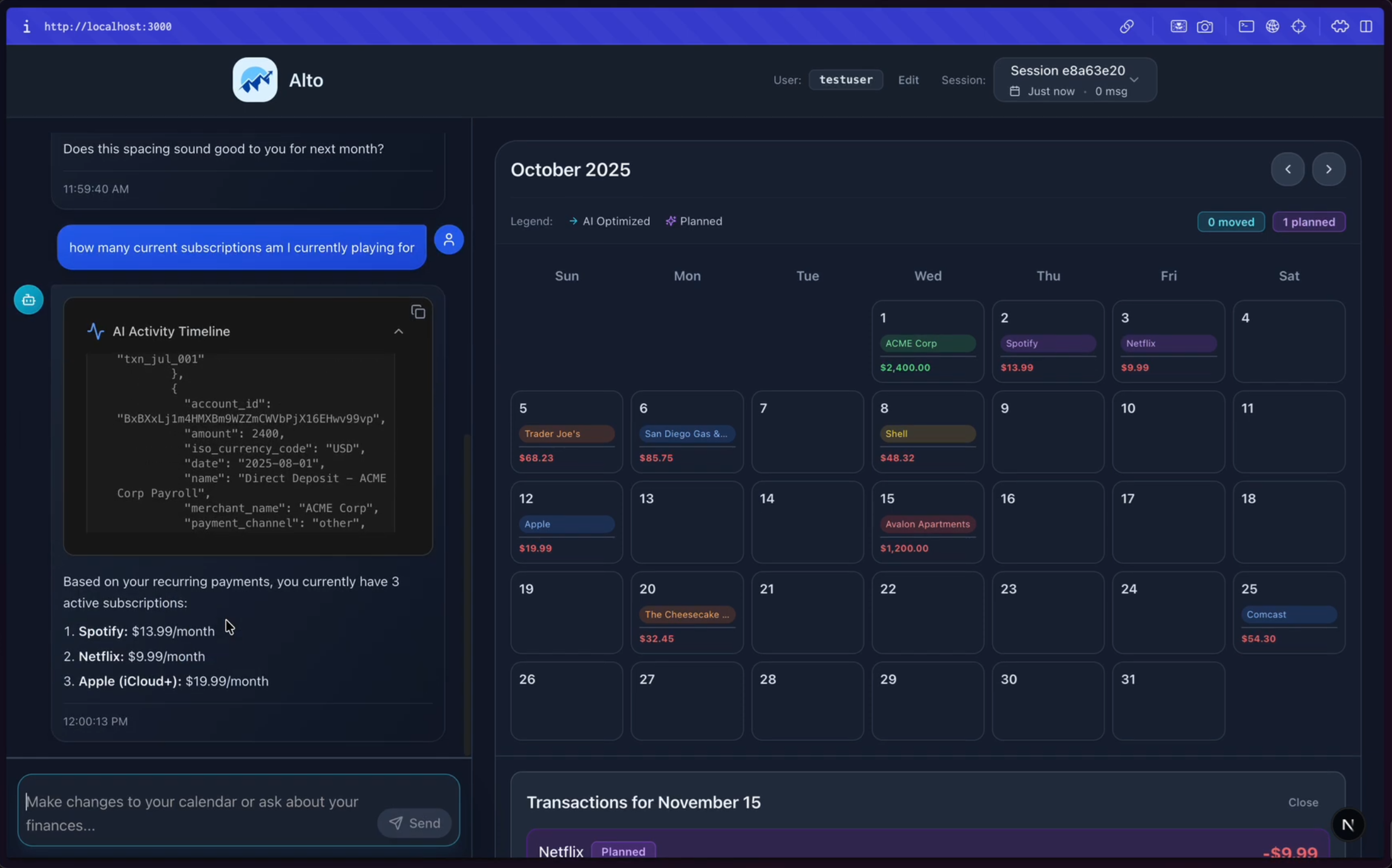This screenshot has width=1392, height=868.
Task: Click the globe icon in top toolbar
Action: (1272, 27)
